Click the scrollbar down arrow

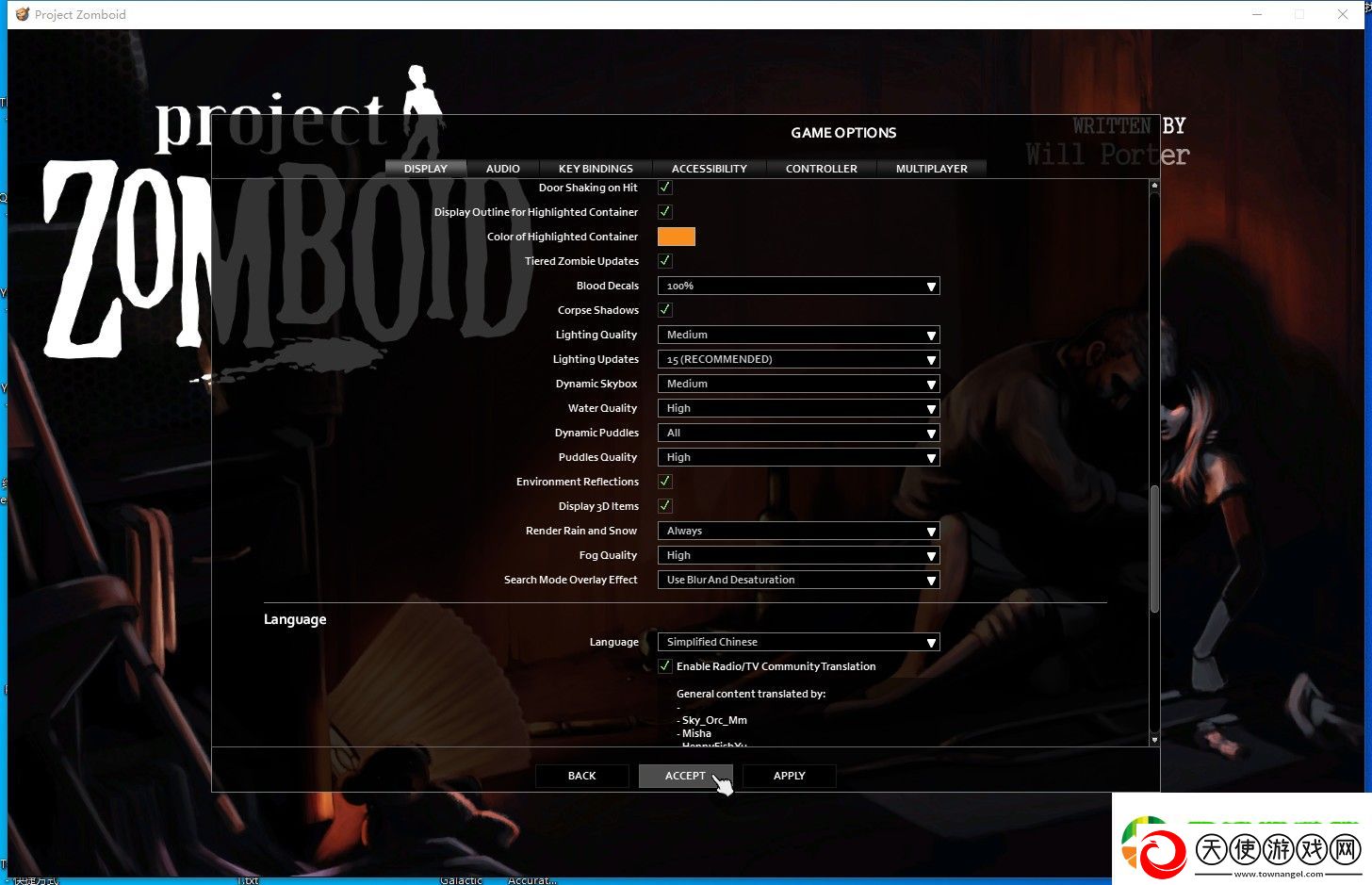(1154, 740)
